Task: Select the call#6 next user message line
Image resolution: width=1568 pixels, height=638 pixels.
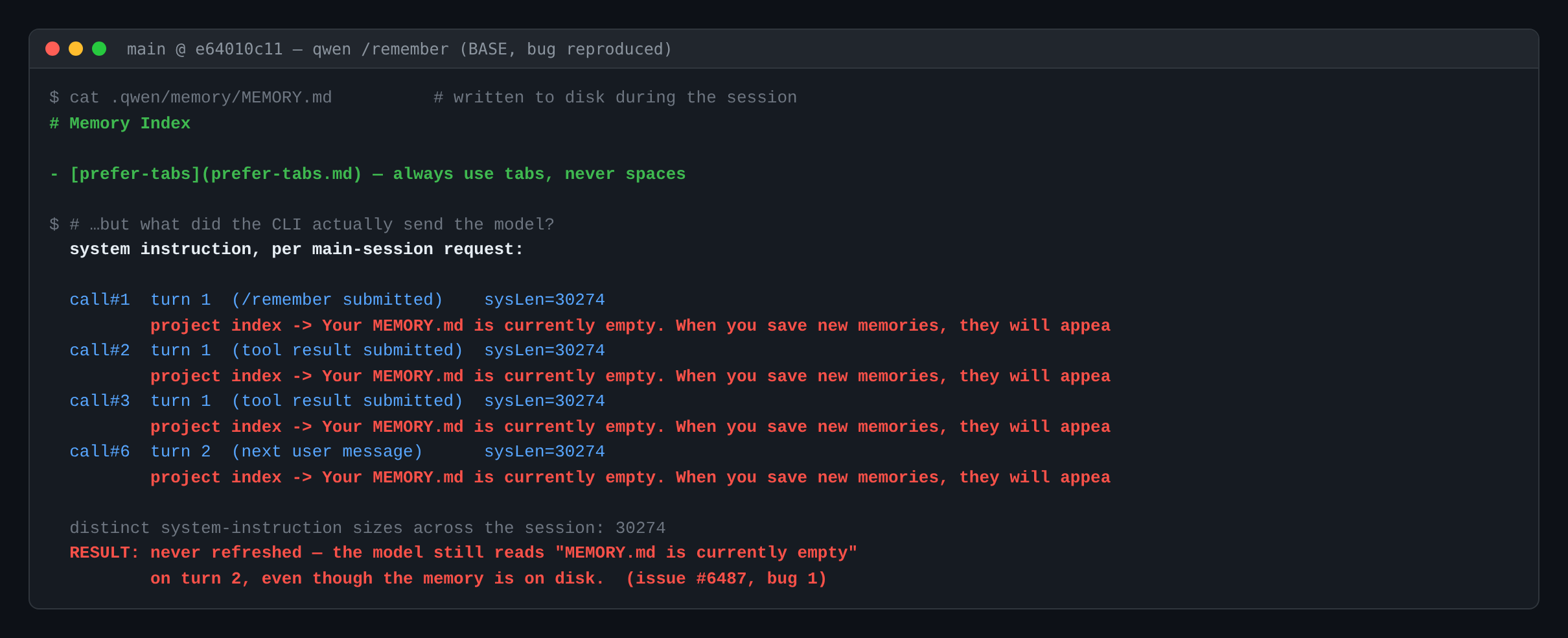Action: coord(337,451)
